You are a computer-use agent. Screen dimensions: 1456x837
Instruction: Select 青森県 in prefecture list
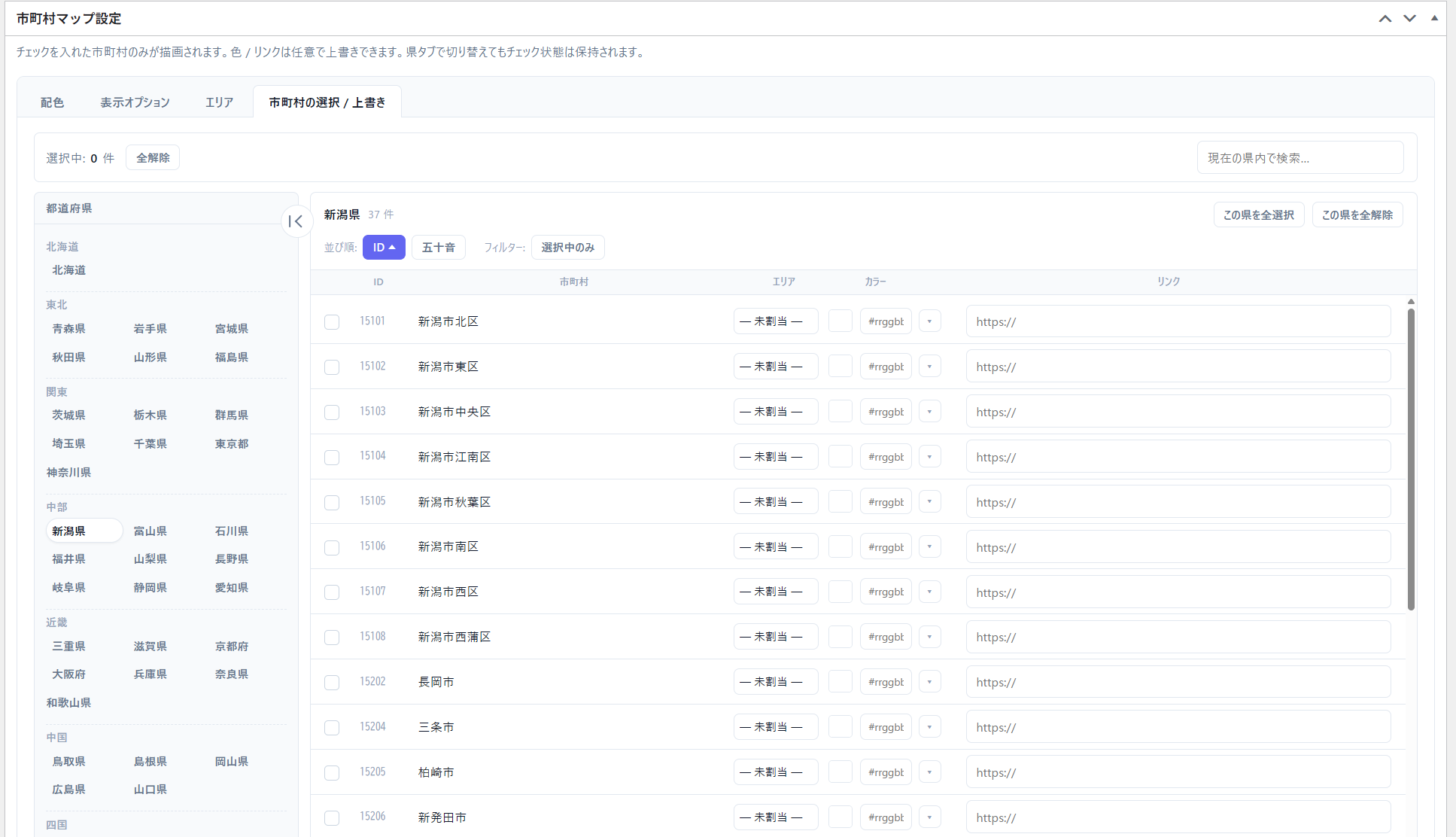[68, 329]
